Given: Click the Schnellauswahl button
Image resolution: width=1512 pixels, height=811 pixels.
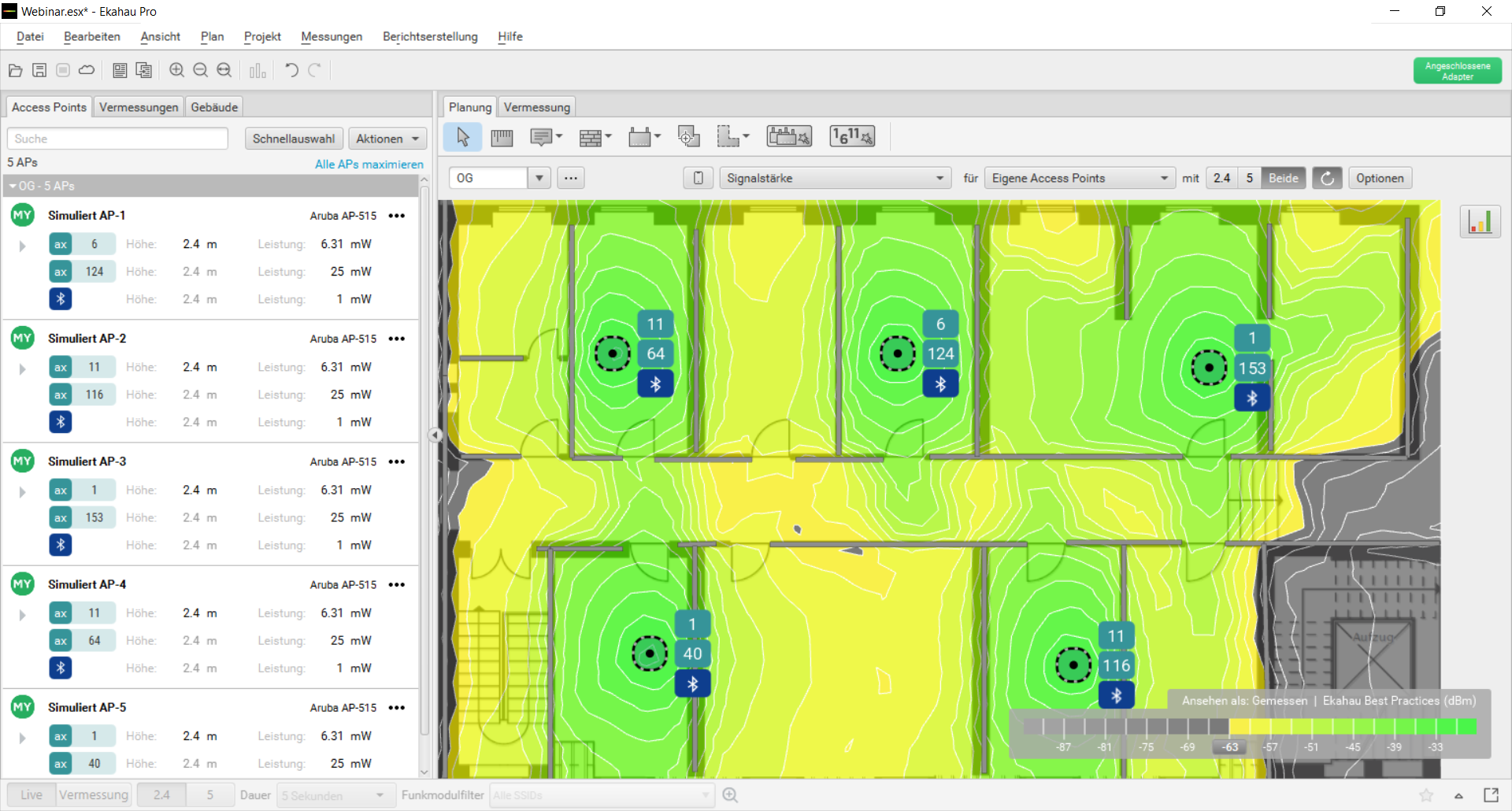Looking at the screenshot, I should [294, 139].
